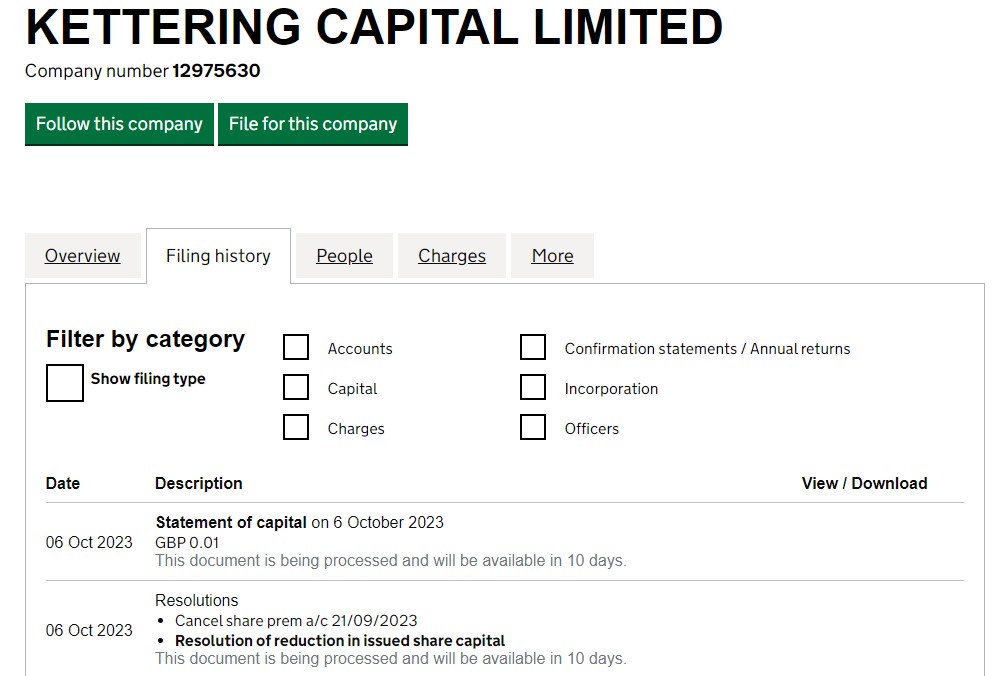Click the Description column header
The image size is (1008, 676).
(199, 483)
